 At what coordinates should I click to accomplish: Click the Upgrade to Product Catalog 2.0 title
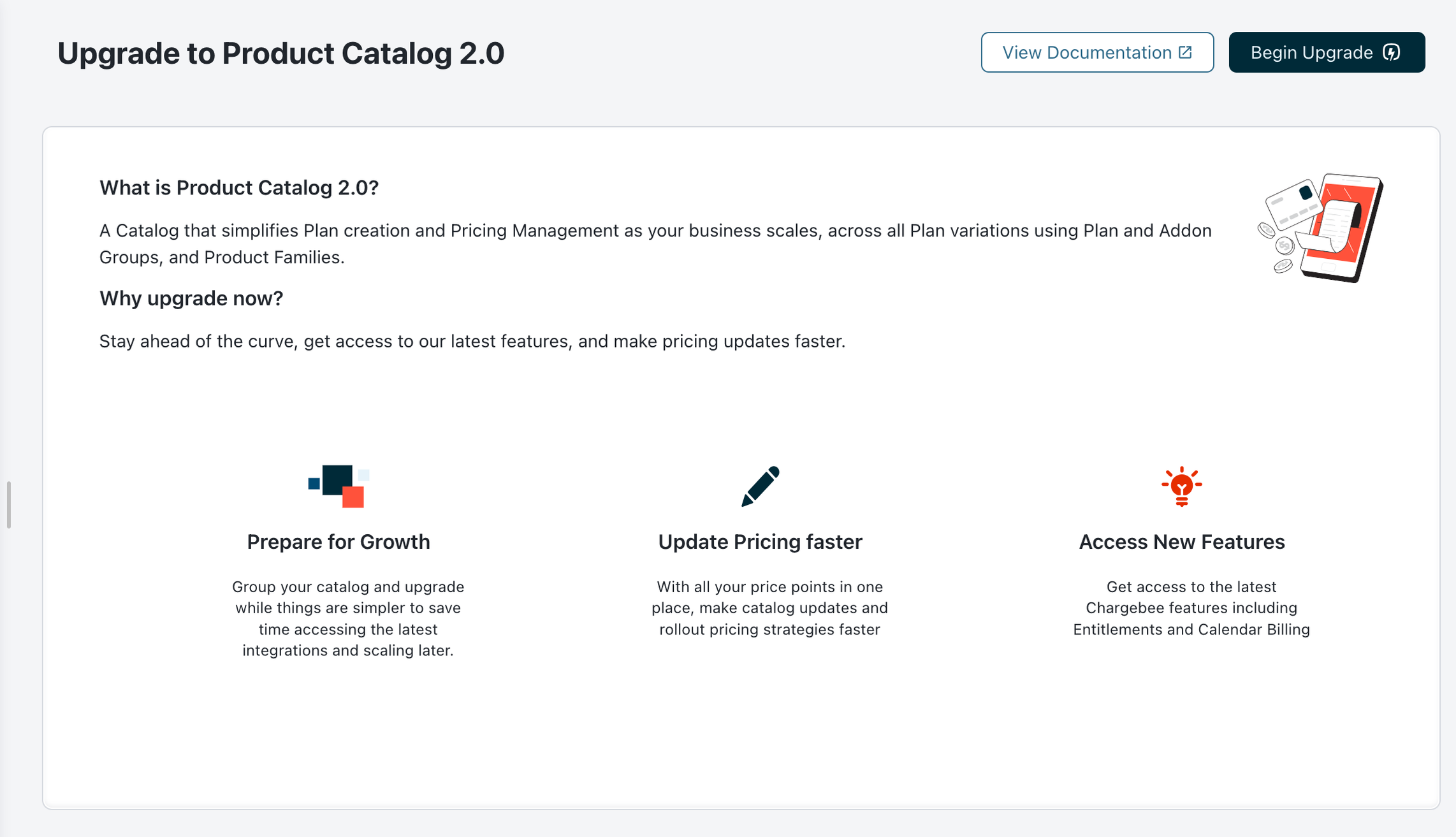point(280,53)
